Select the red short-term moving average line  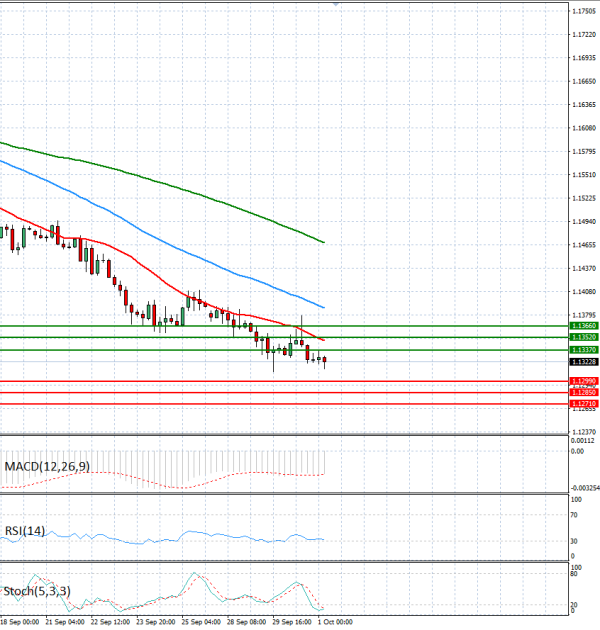(161, 278)
